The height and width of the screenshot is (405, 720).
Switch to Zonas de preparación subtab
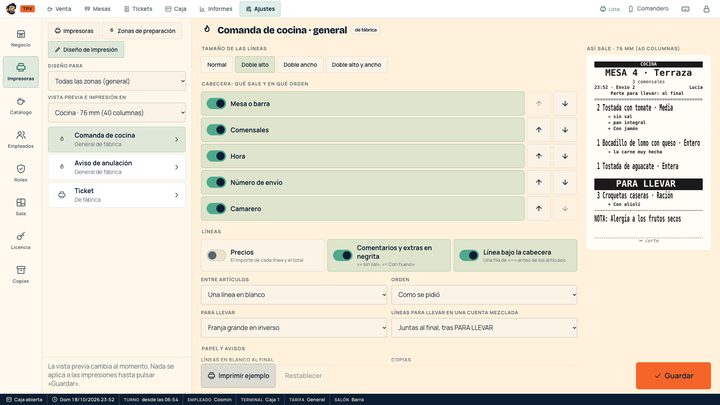tap(142, 31)
